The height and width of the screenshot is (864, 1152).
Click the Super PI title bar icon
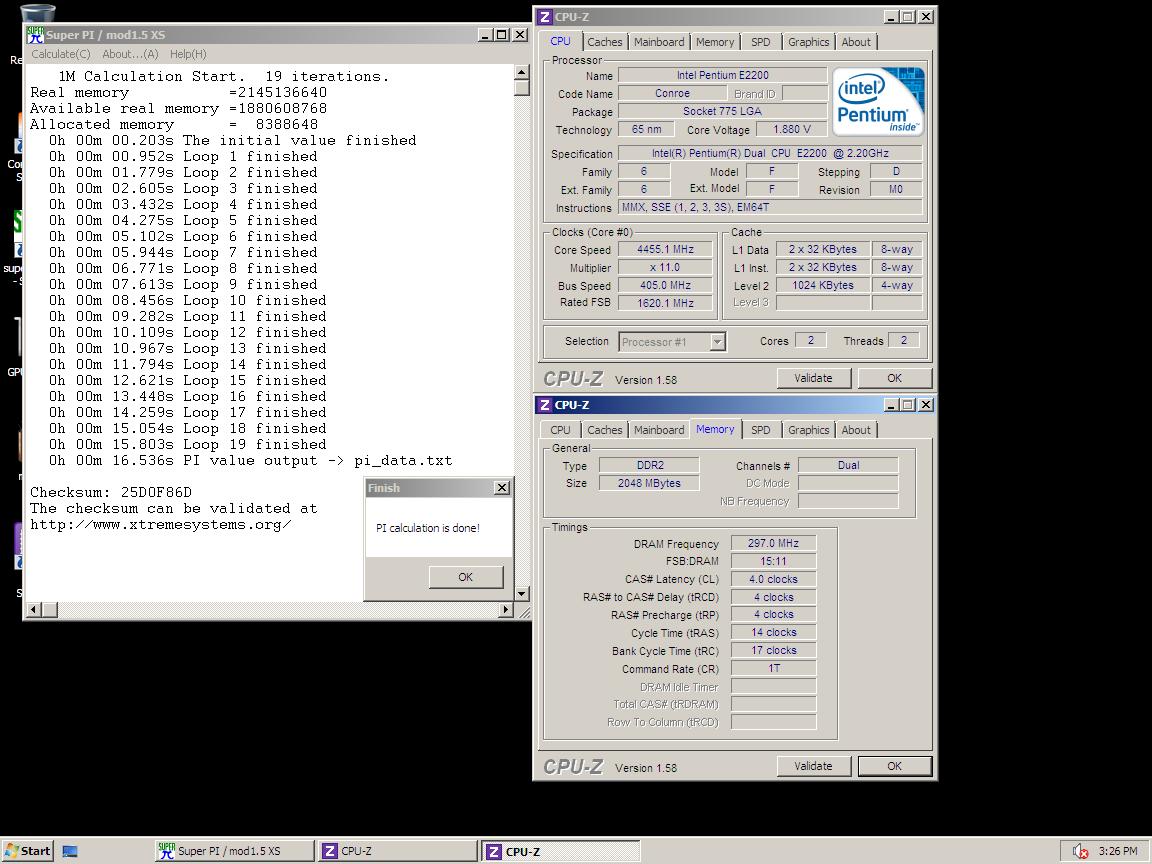tap(35, 35)
